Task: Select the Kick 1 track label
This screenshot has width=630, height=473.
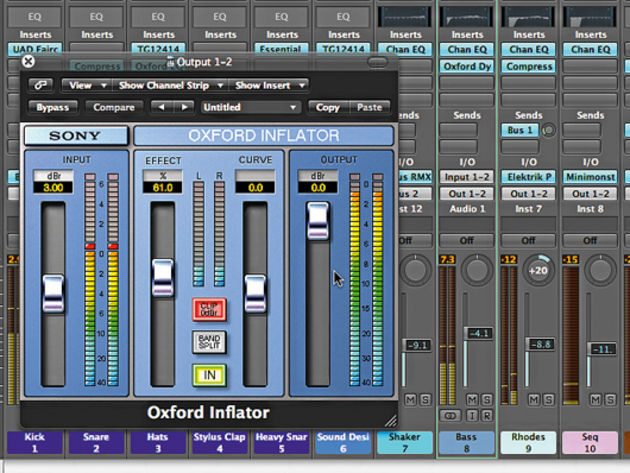Action: 35,442
